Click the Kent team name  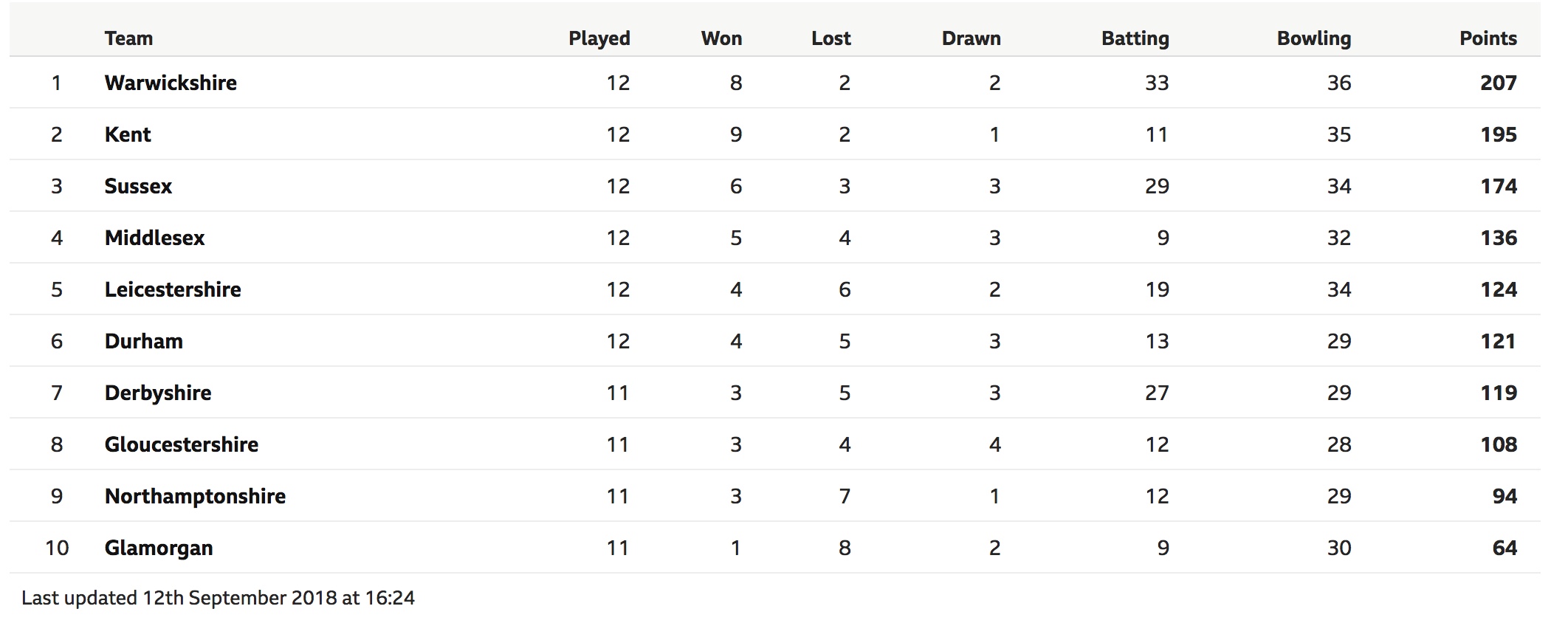point(128,134)
